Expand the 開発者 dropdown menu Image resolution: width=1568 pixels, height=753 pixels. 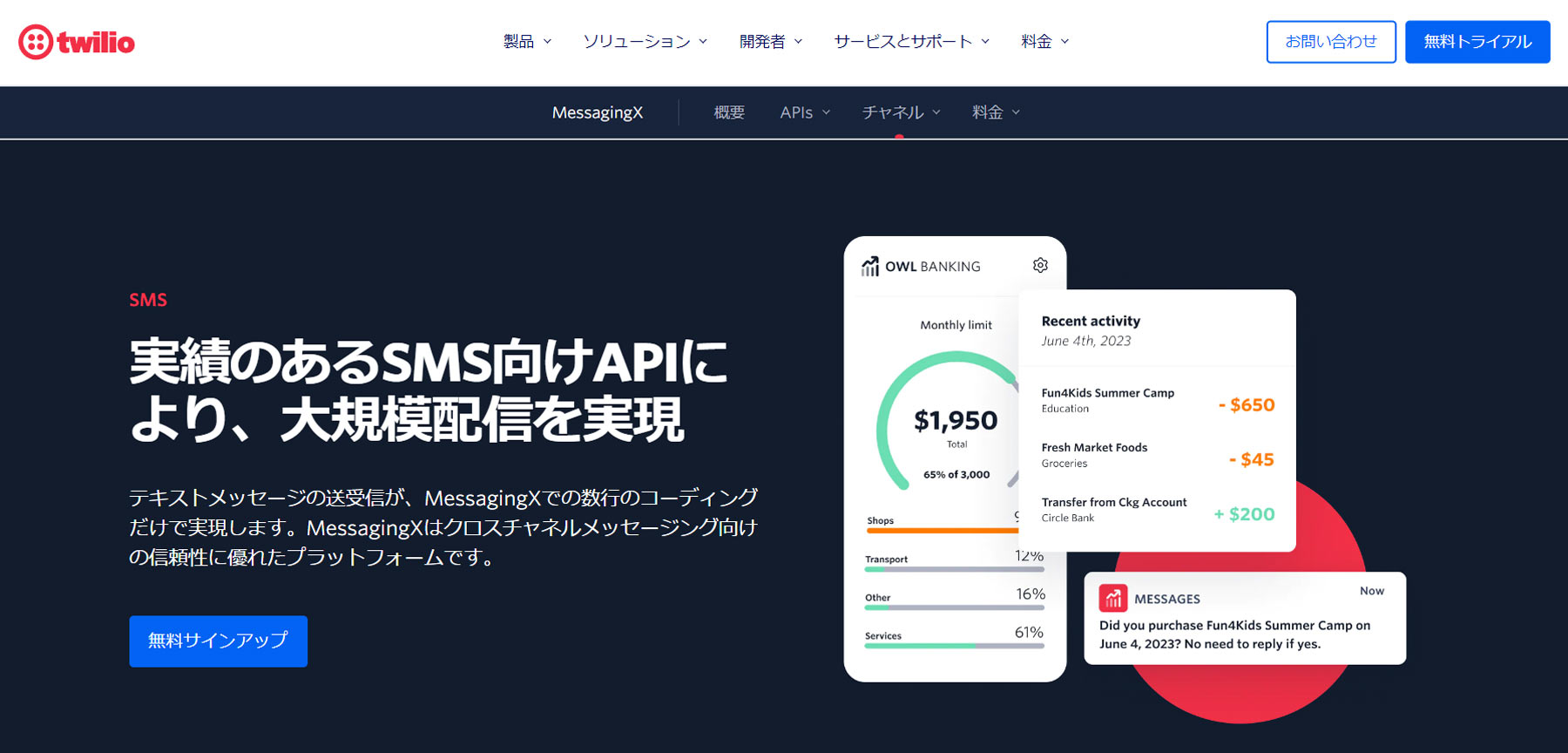coord(771,42)
